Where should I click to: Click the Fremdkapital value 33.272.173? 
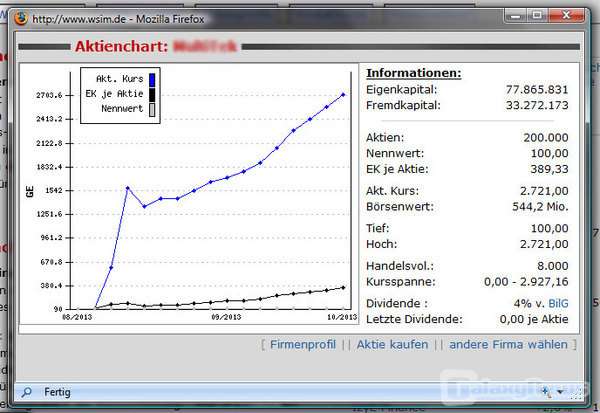point(537,105)
